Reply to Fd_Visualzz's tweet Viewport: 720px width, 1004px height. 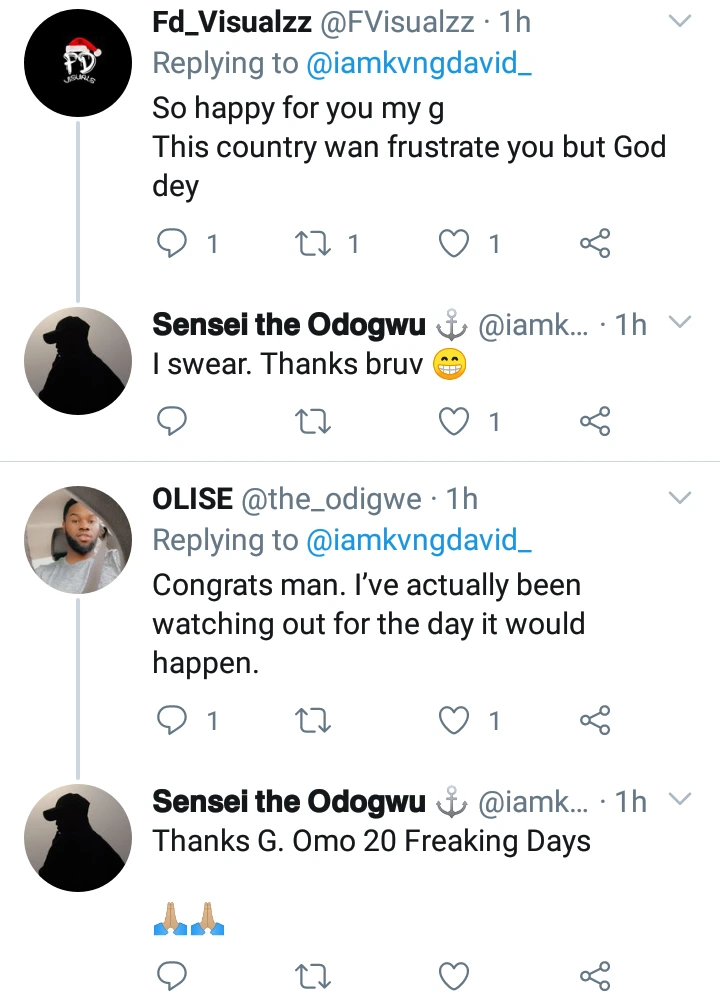[x=172, y=243]
